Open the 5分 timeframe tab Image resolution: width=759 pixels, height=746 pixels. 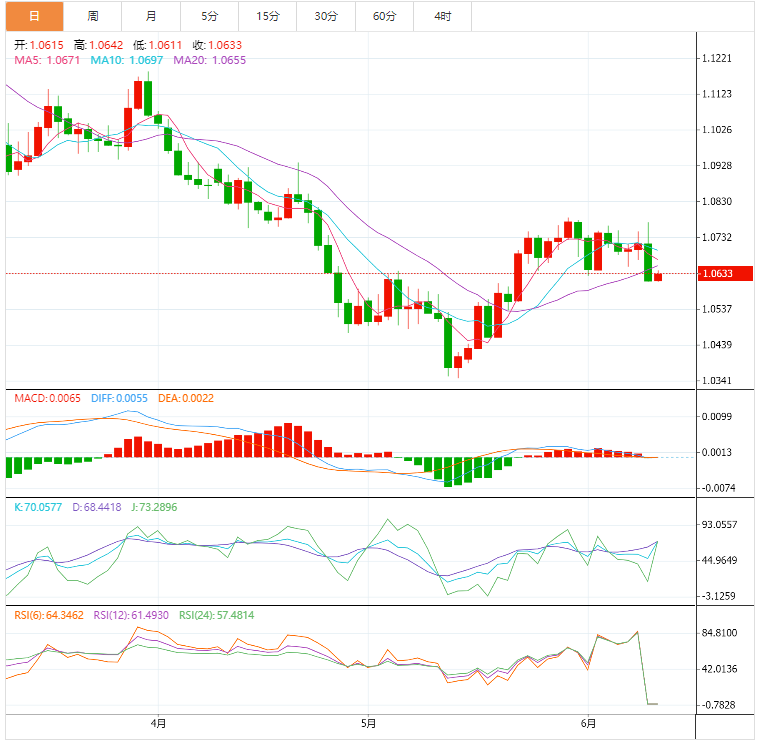(x=209, y=16)
